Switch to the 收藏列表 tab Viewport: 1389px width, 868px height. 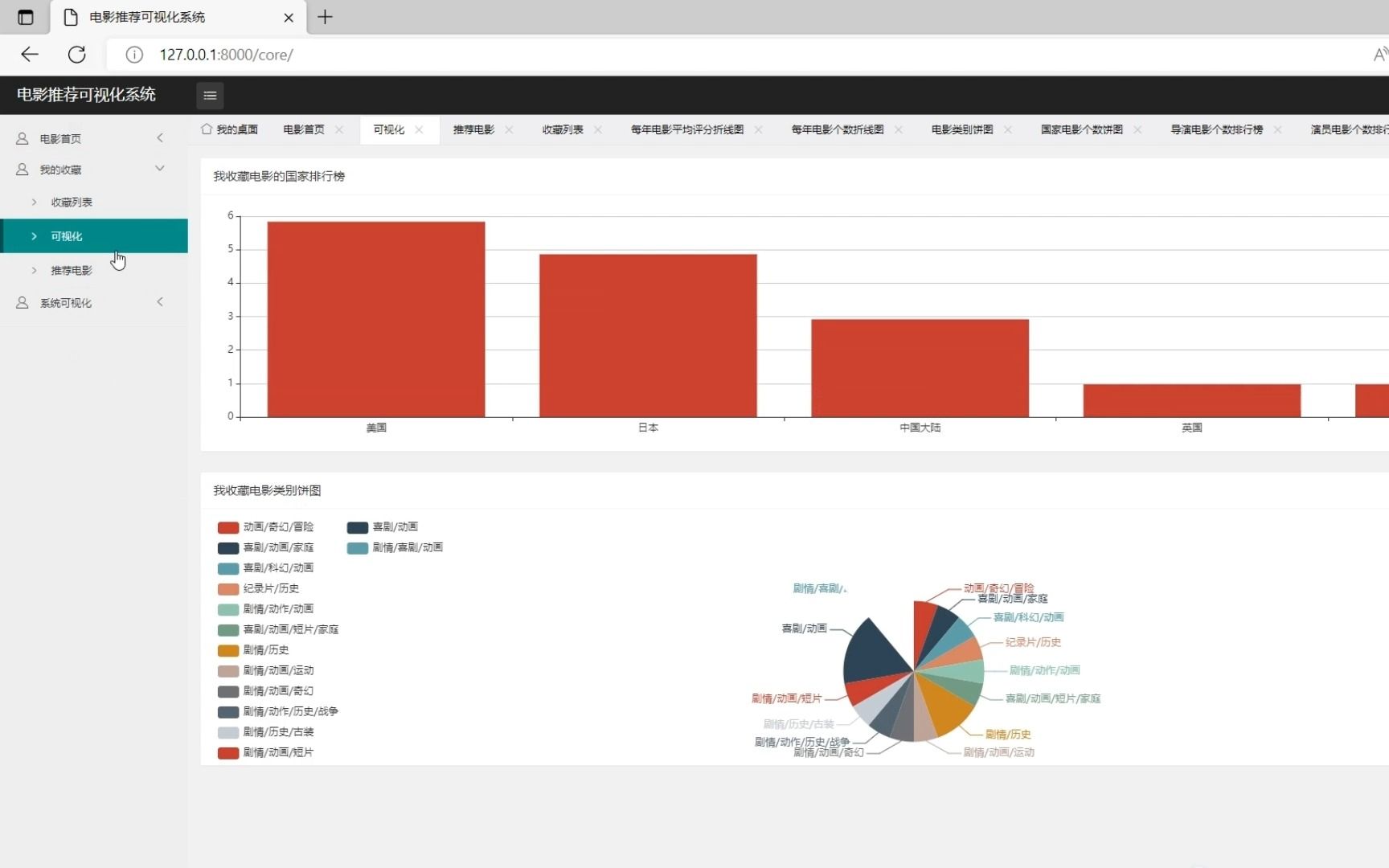click(x=563, y=129)
